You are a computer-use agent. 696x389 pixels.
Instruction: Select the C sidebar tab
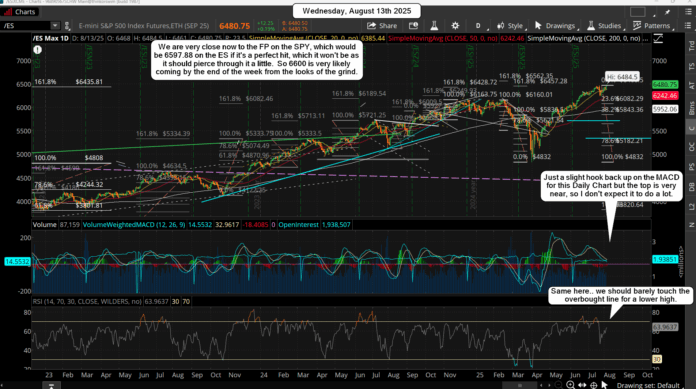coord(691,128)
